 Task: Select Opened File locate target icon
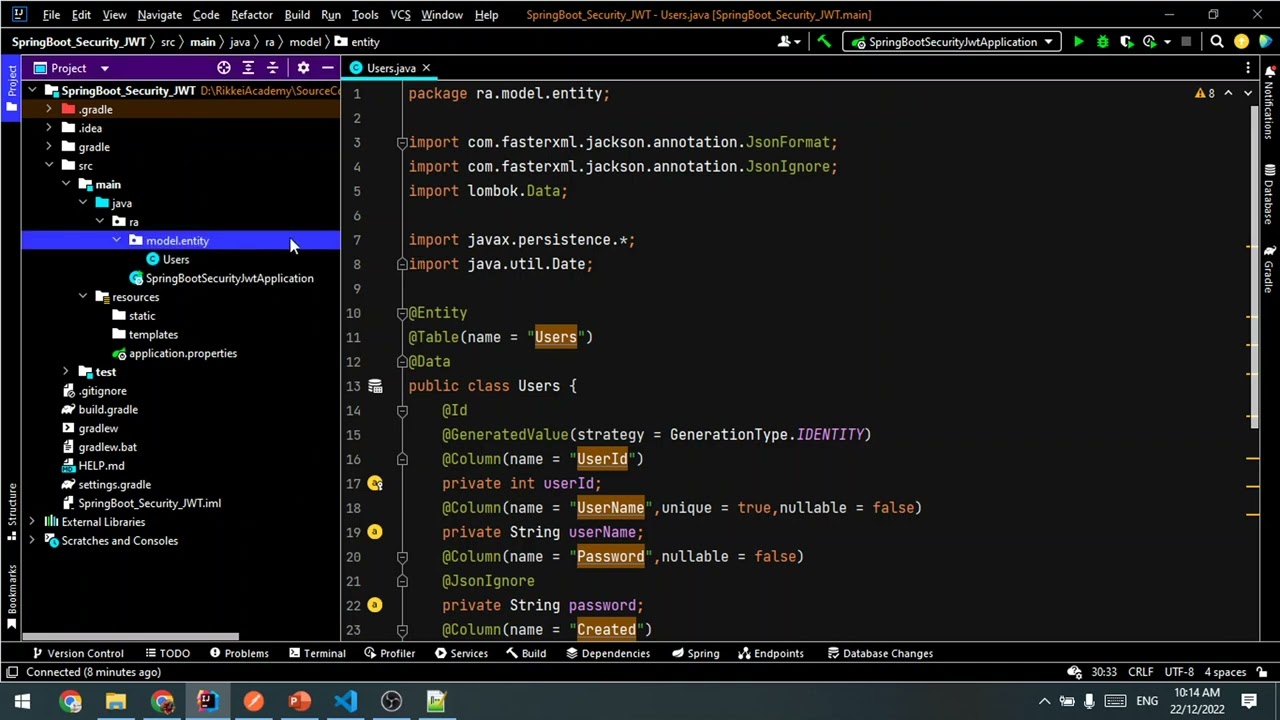[224, 68]
